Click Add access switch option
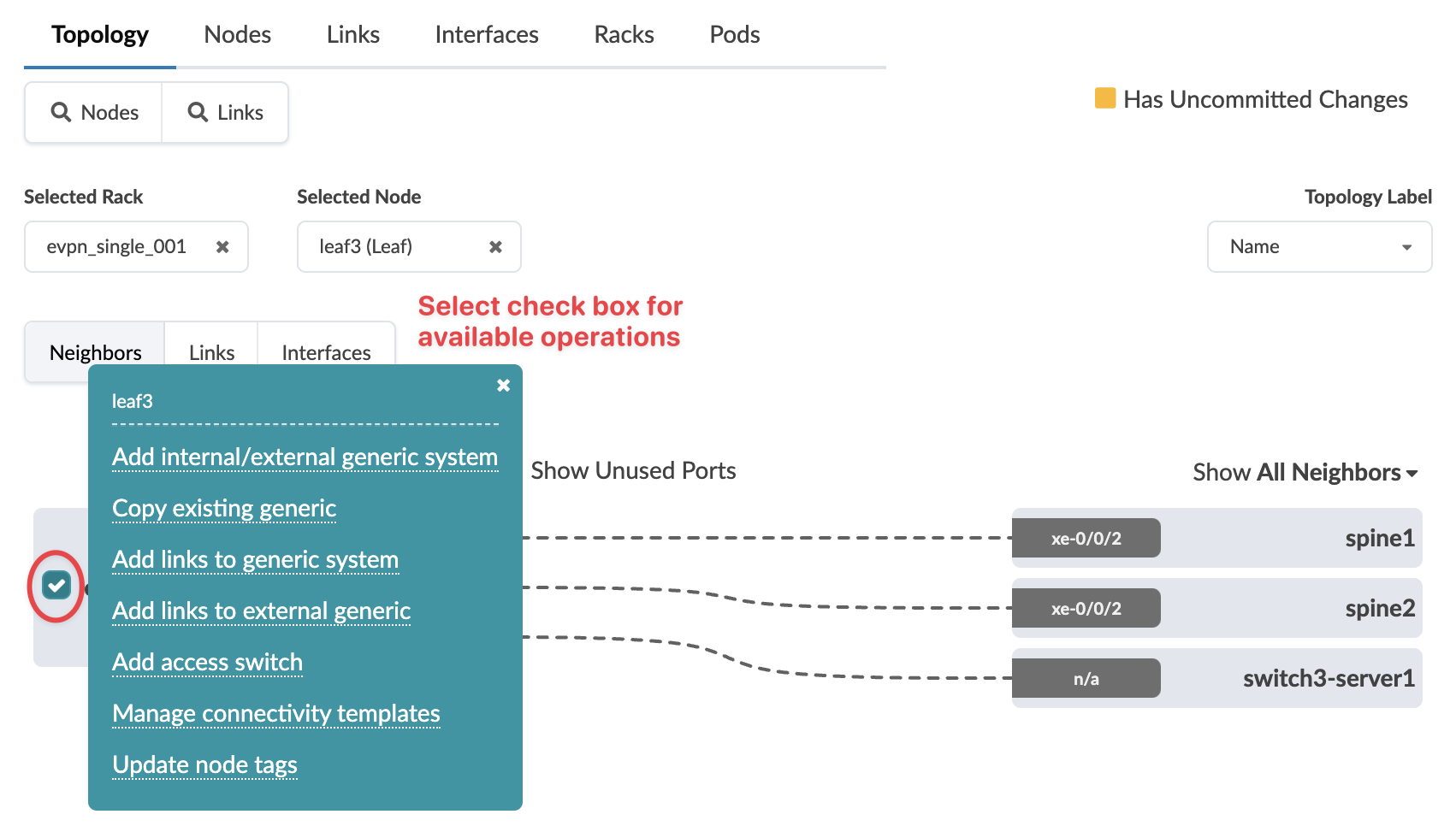Image resolution: width=1456 pixels, height=826 pixels. coord(207,662)
